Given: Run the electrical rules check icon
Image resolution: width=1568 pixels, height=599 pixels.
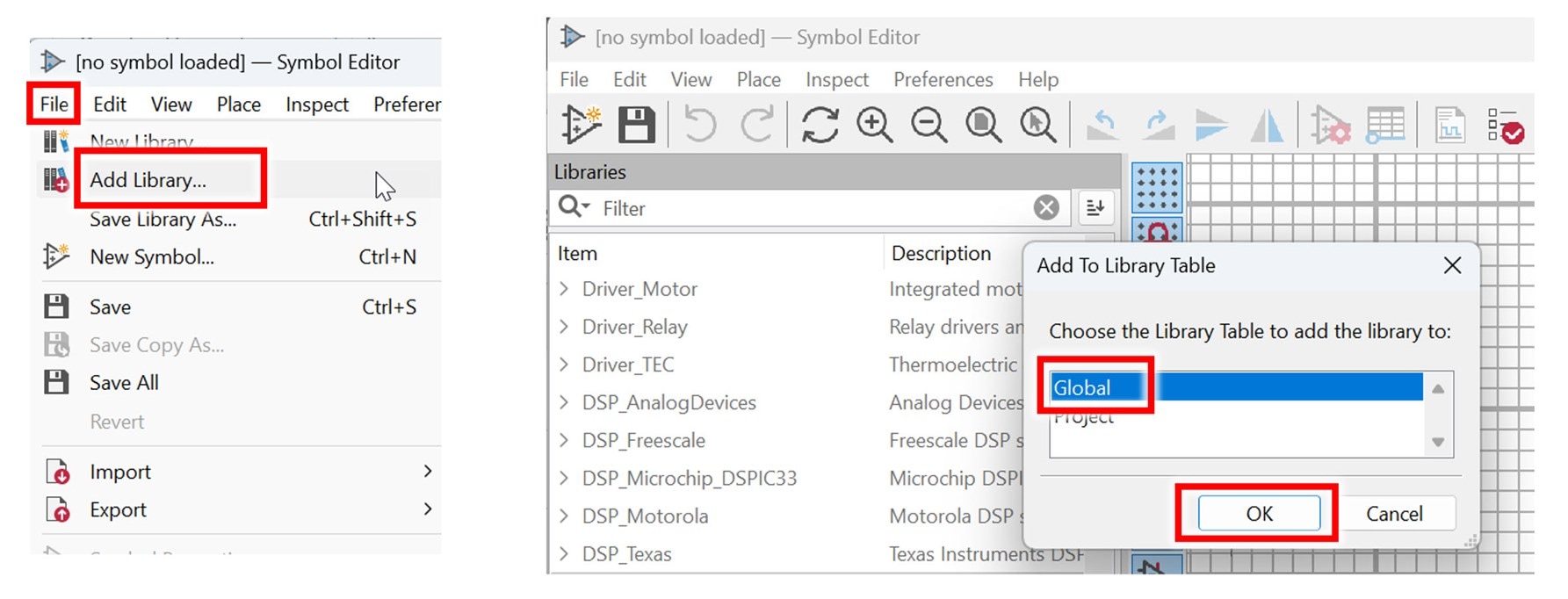Looking at the screenshot, I should pos(1506,125).
